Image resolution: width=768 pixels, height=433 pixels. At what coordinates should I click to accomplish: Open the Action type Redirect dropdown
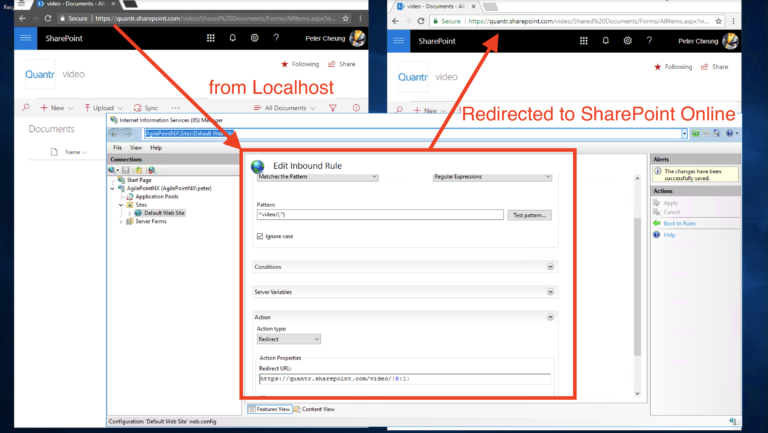289,339
